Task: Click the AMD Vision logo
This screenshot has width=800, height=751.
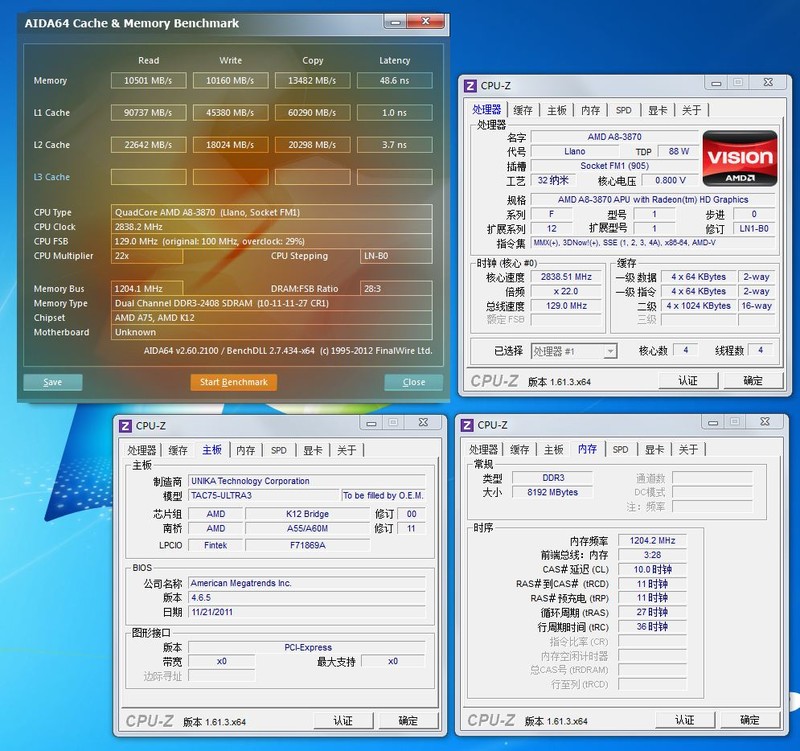Action: tap(740, 158)
